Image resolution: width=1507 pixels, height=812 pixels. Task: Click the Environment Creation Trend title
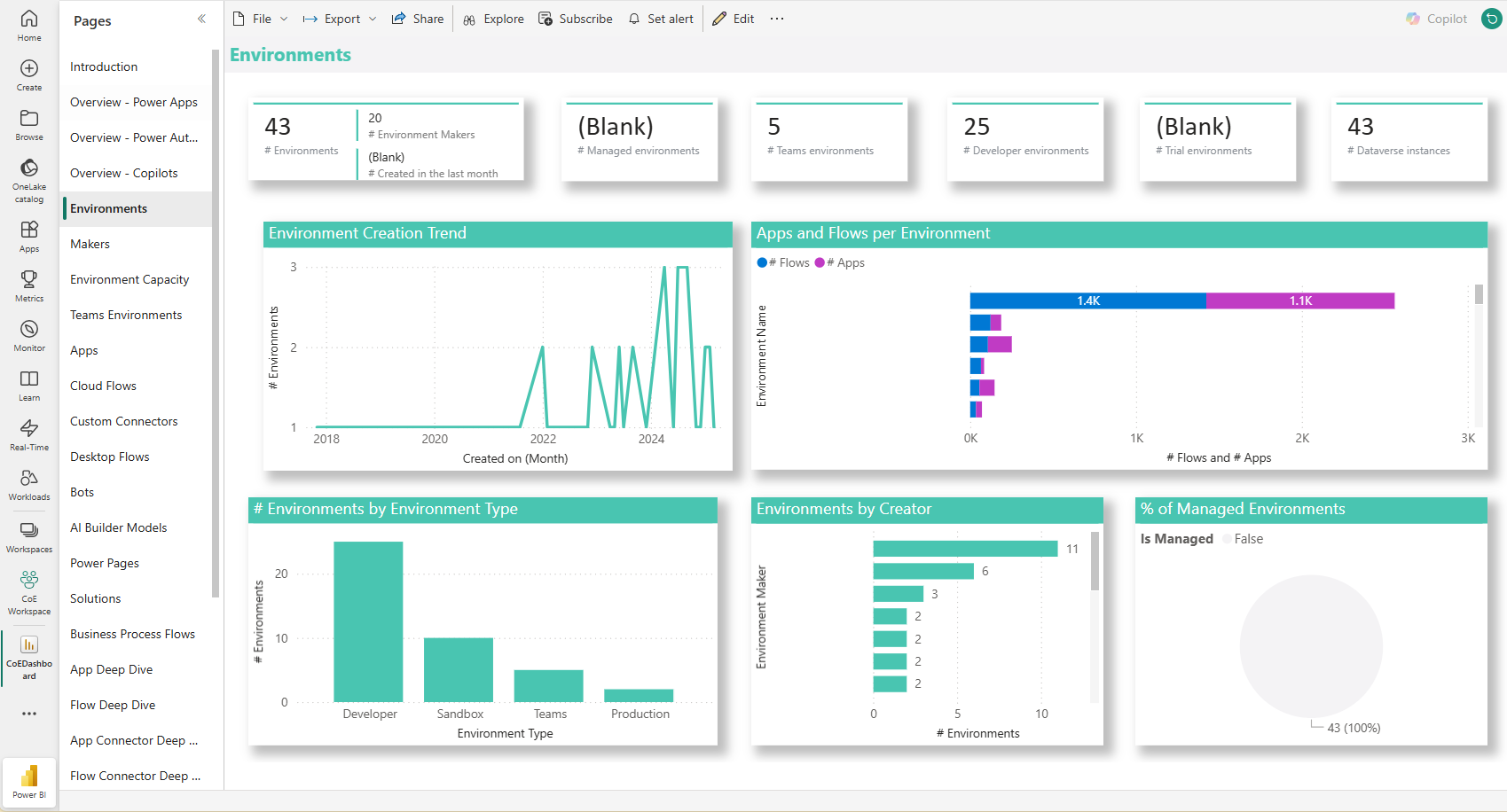coord(367,233)
